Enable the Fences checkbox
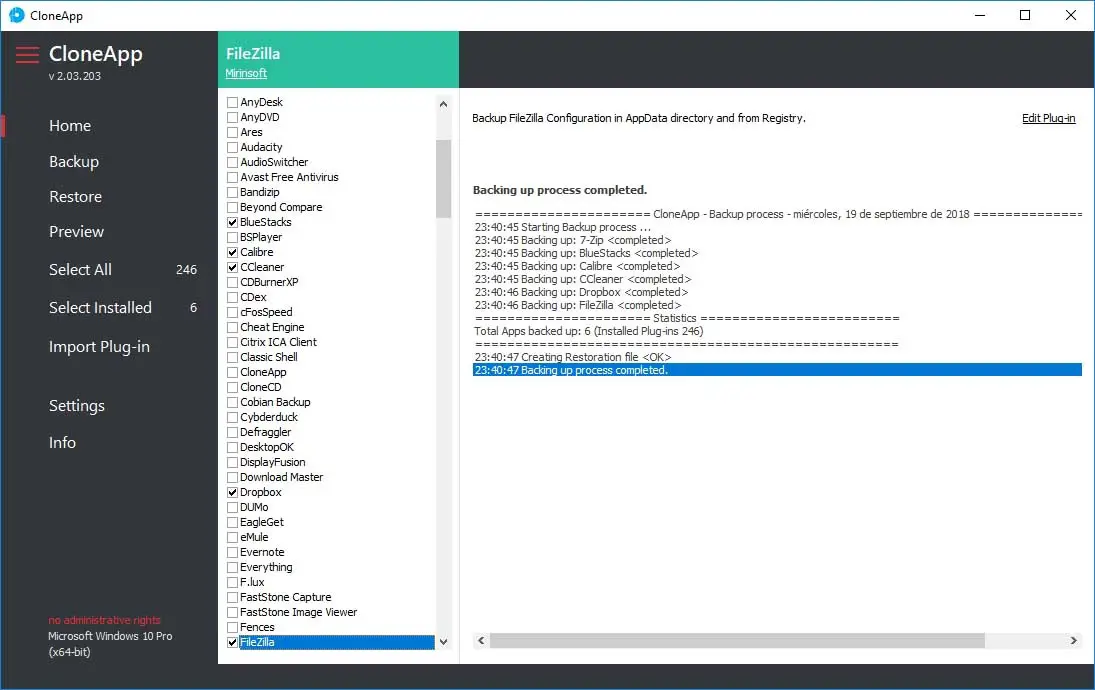 point(233,628)
